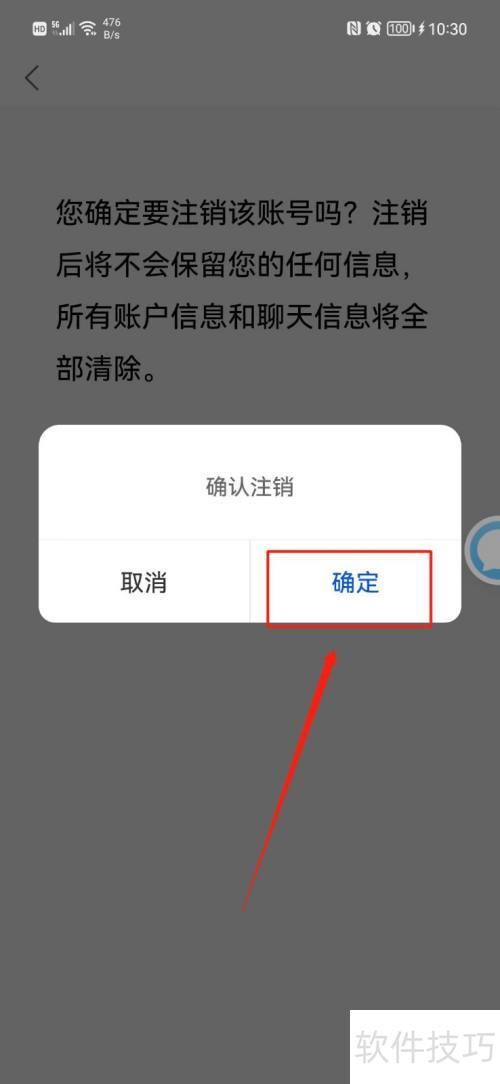500x1084 pixels.
Task: Open the floating chat bubble icon
Action: (x=485, y=551)
